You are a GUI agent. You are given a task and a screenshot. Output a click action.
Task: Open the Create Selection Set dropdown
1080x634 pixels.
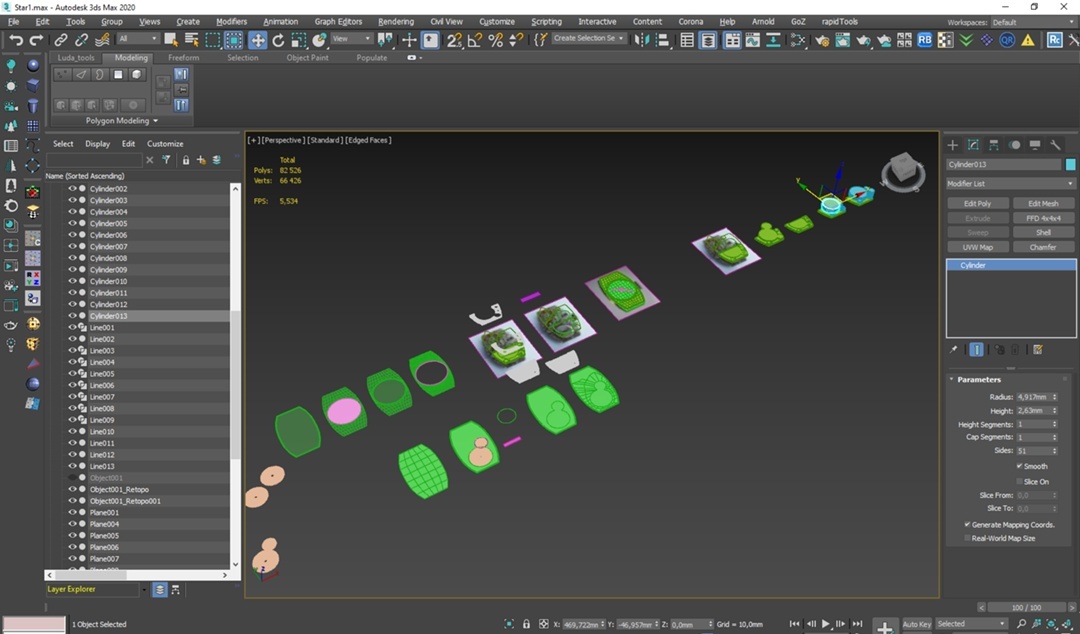(x=589, y=39)
